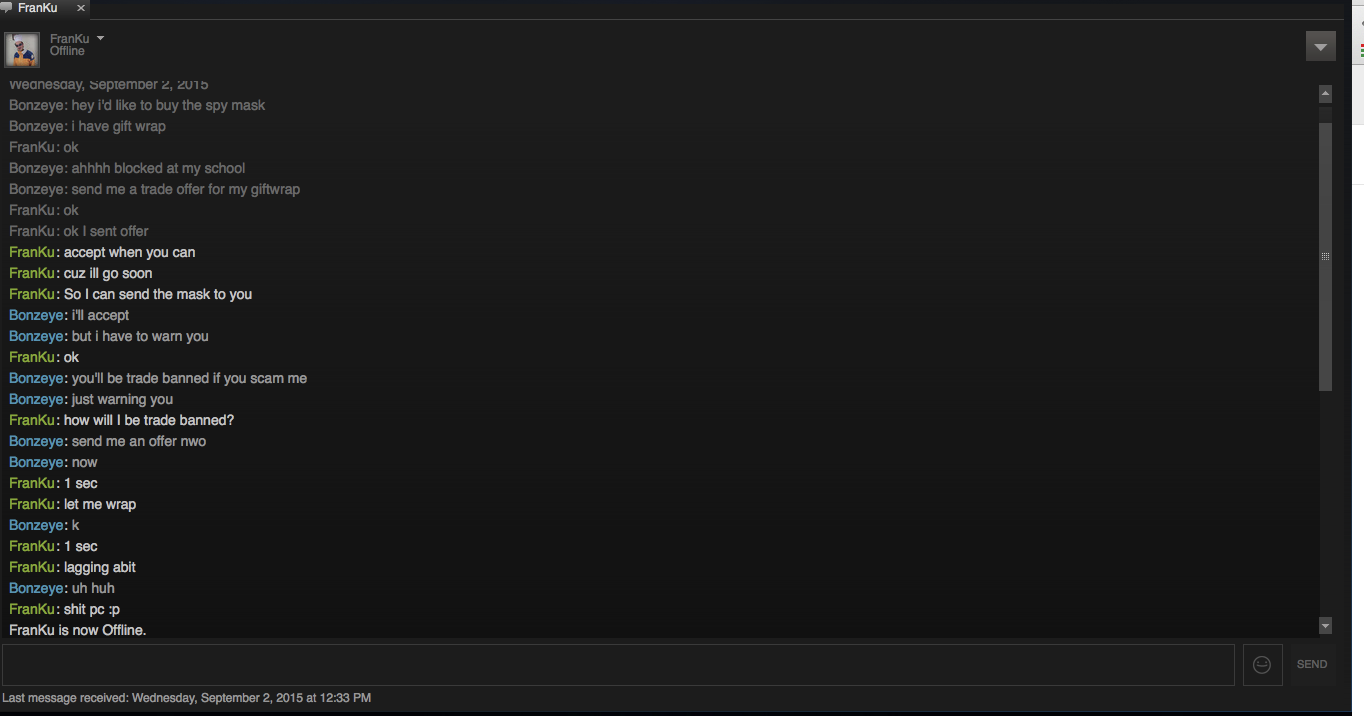Screen dimensions: 1364x716
Task: Click FranKu's profile avatar
Action: pyautogui.click(x=22, y=48)
